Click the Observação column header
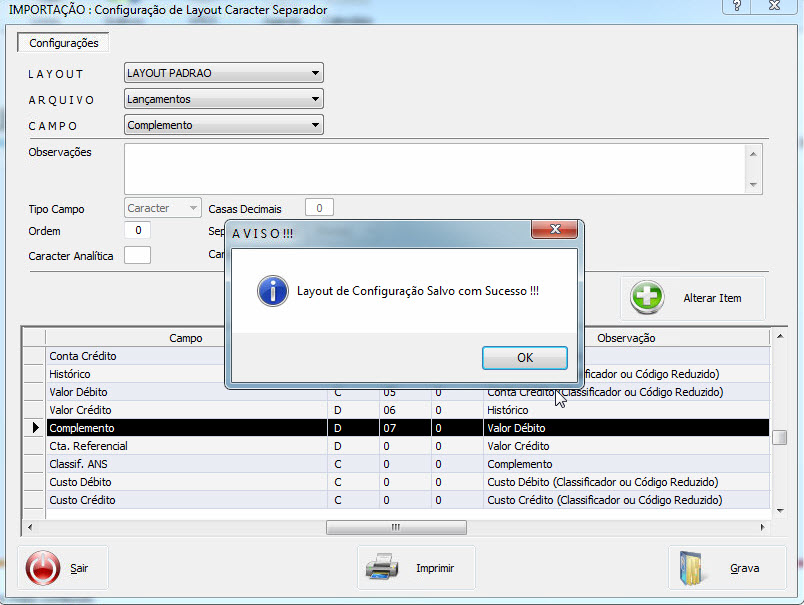The height and width of the screenshot is (605, 804). click(625, 338)
